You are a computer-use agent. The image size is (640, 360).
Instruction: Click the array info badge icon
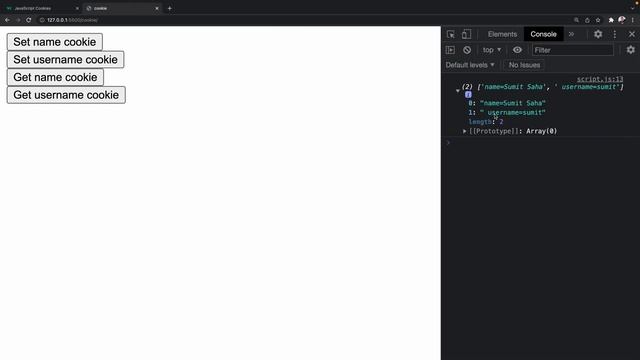[x=468, y=95]
